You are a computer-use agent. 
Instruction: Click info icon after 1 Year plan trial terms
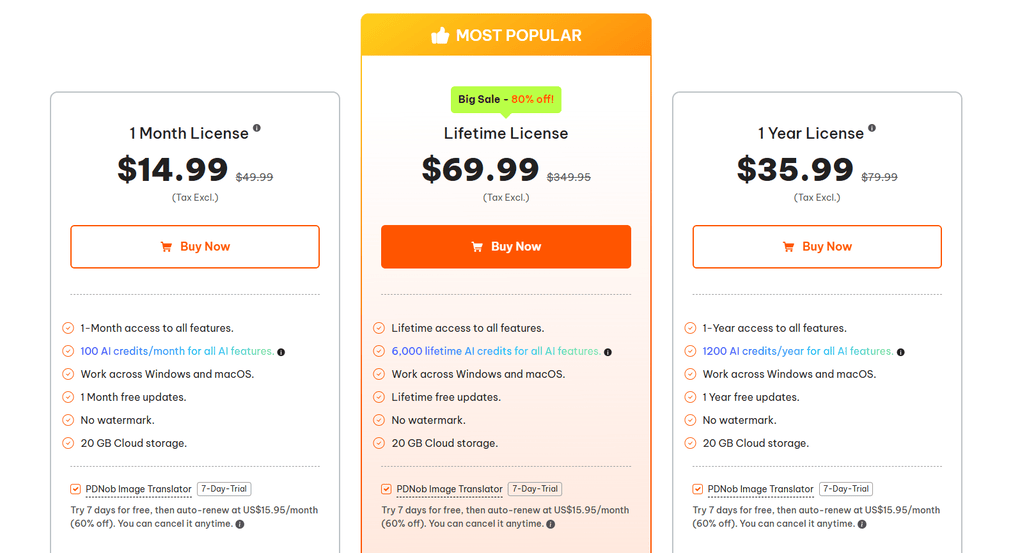tap(862, 524)
